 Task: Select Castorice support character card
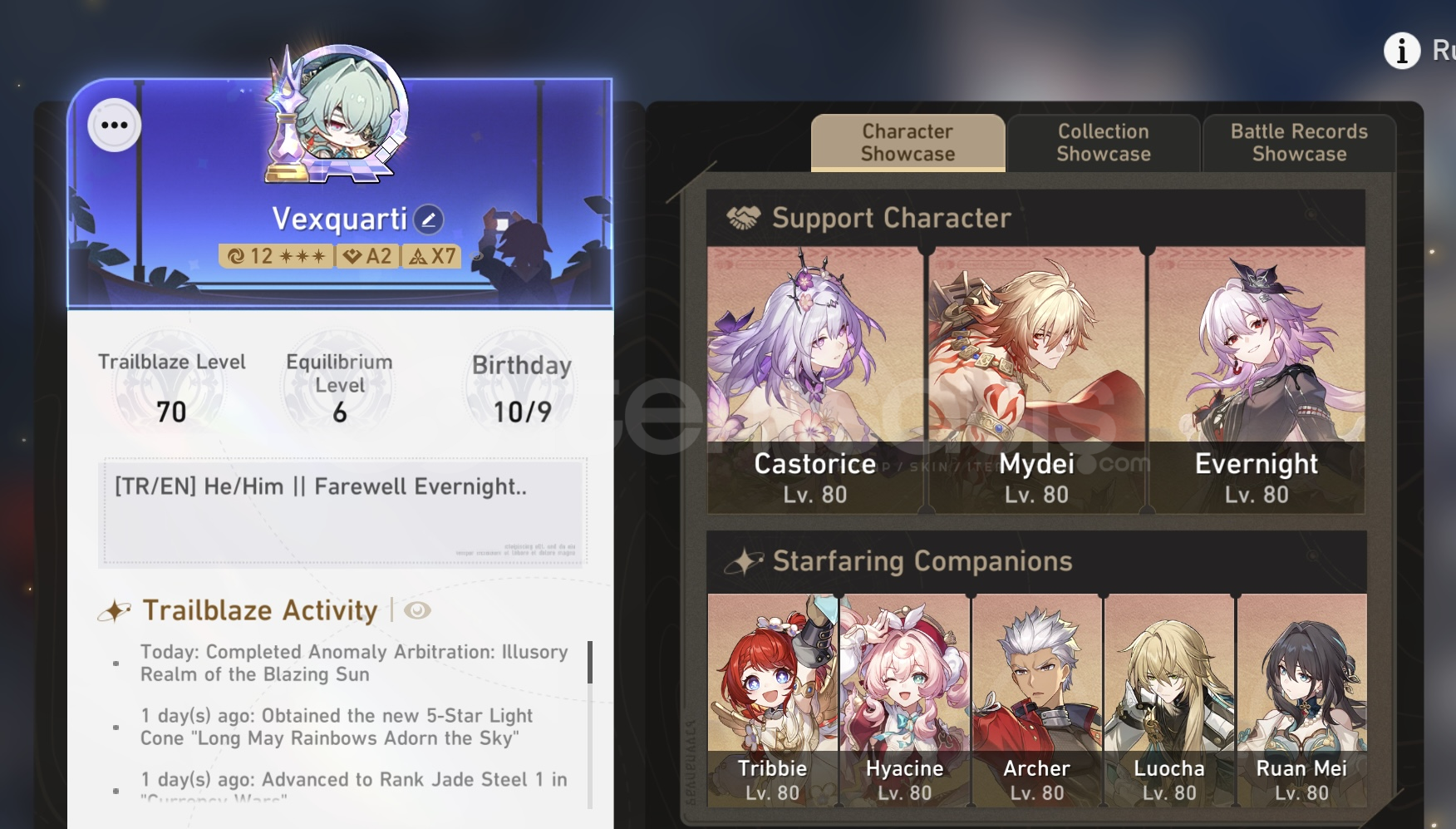tap(814, 379)
